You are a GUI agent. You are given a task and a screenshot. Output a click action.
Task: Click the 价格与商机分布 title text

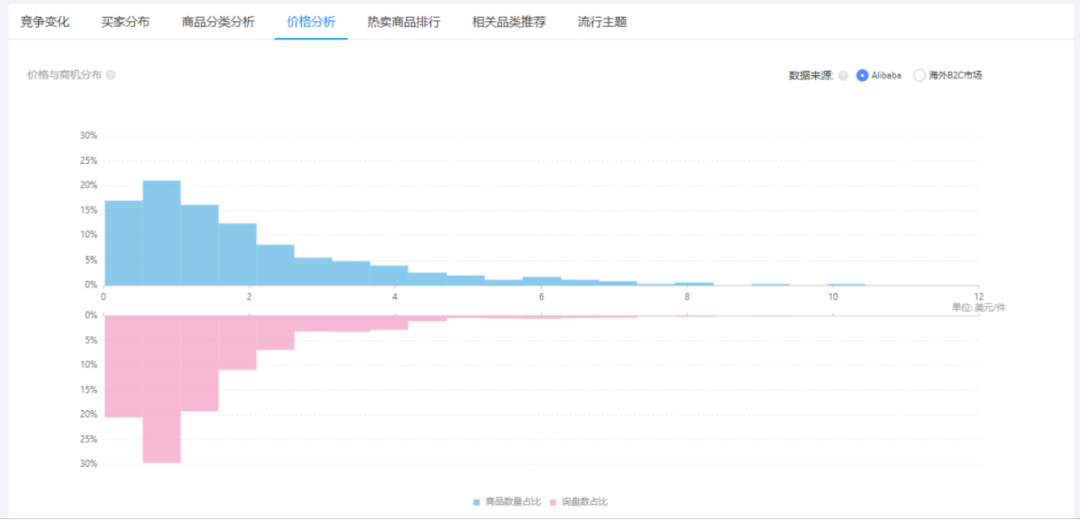coord(64,76)
